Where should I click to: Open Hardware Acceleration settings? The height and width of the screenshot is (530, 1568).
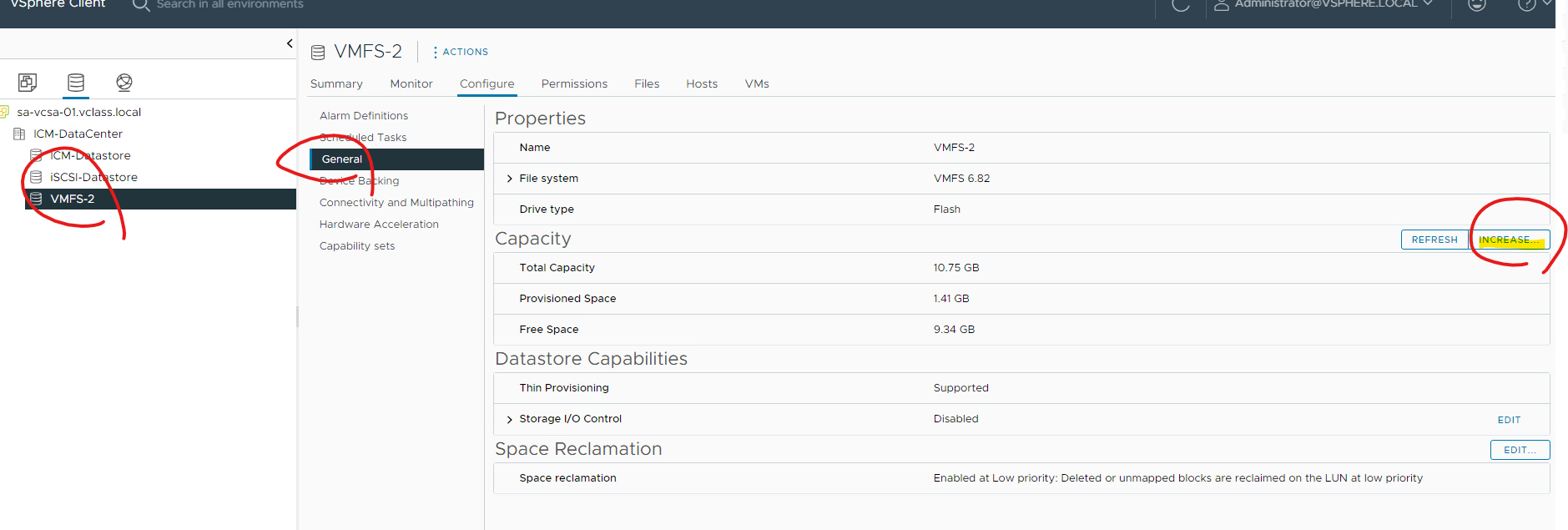379,225
